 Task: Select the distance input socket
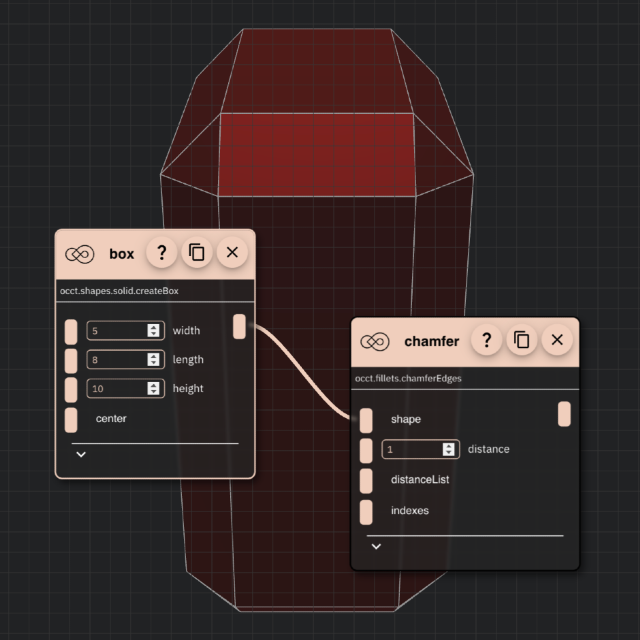(x=366, y=451)
